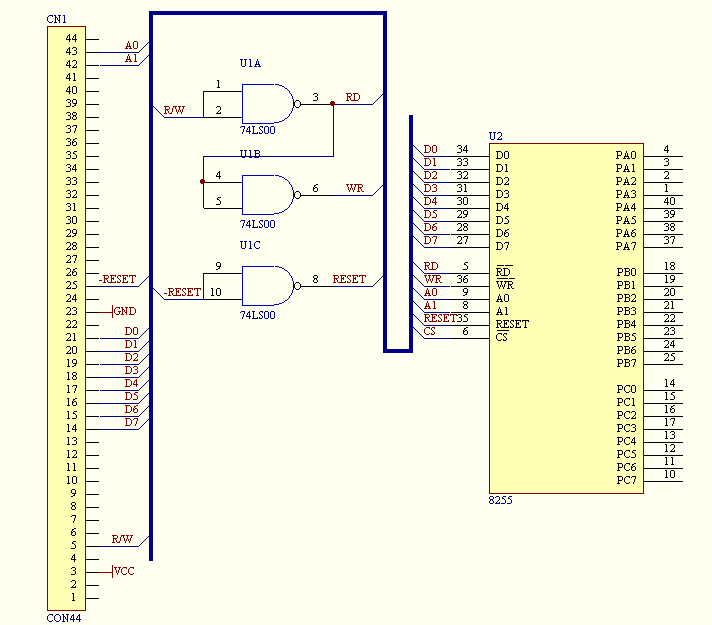Select the U2 designator label
The width and height of the screenshot is (712, 625).
pos(495,136)
